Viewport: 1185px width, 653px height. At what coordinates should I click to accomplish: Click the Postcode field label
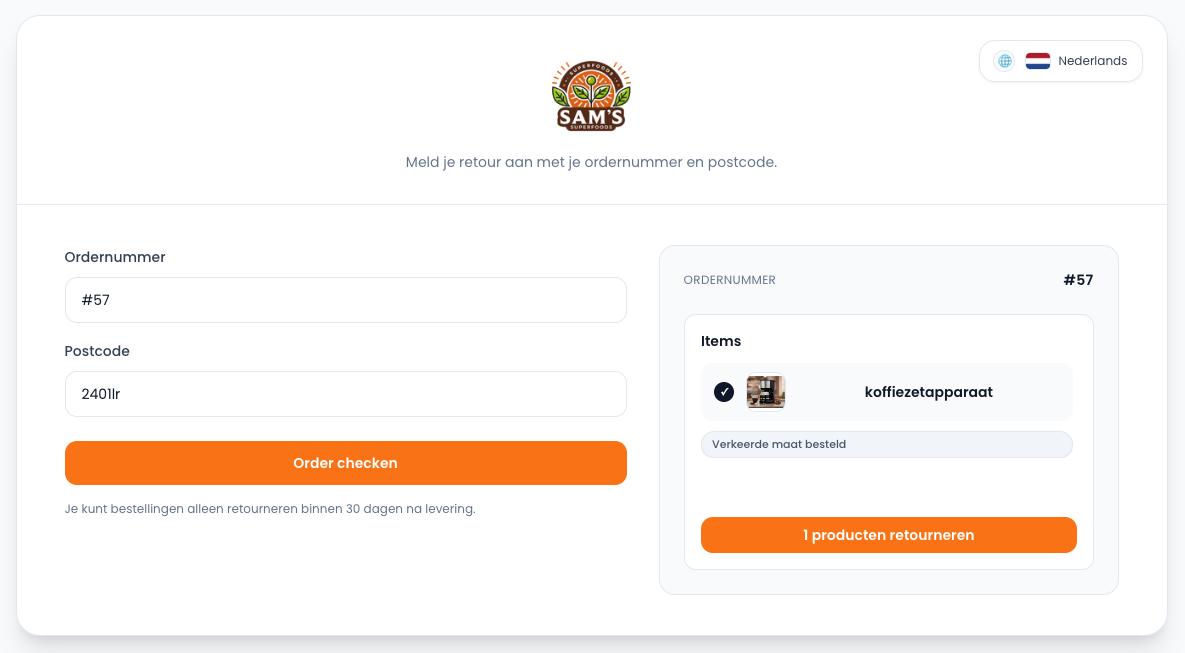coord(97,351)
